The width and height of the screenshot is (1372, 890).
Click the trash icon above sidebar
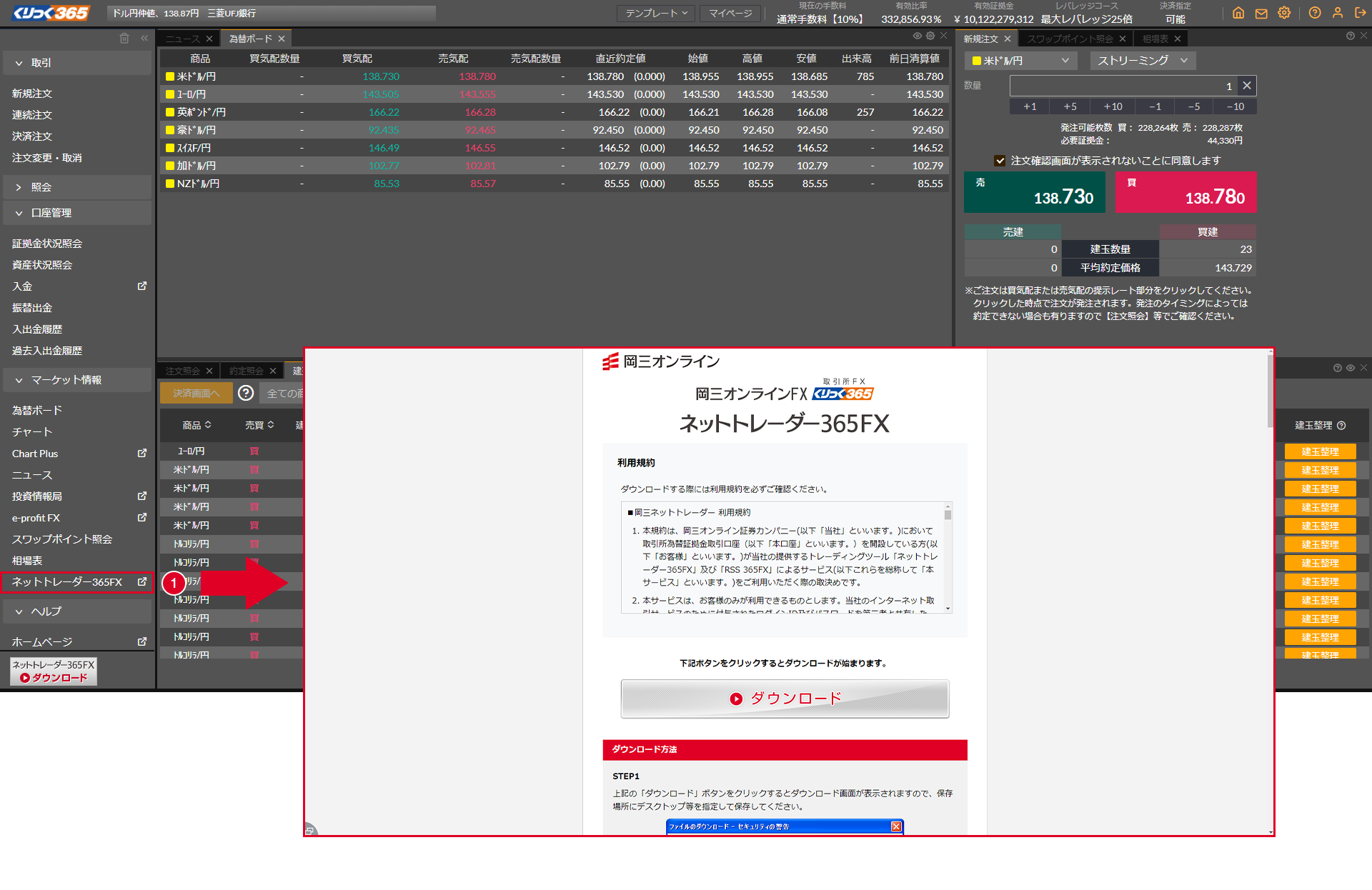(x=124, y=39)
